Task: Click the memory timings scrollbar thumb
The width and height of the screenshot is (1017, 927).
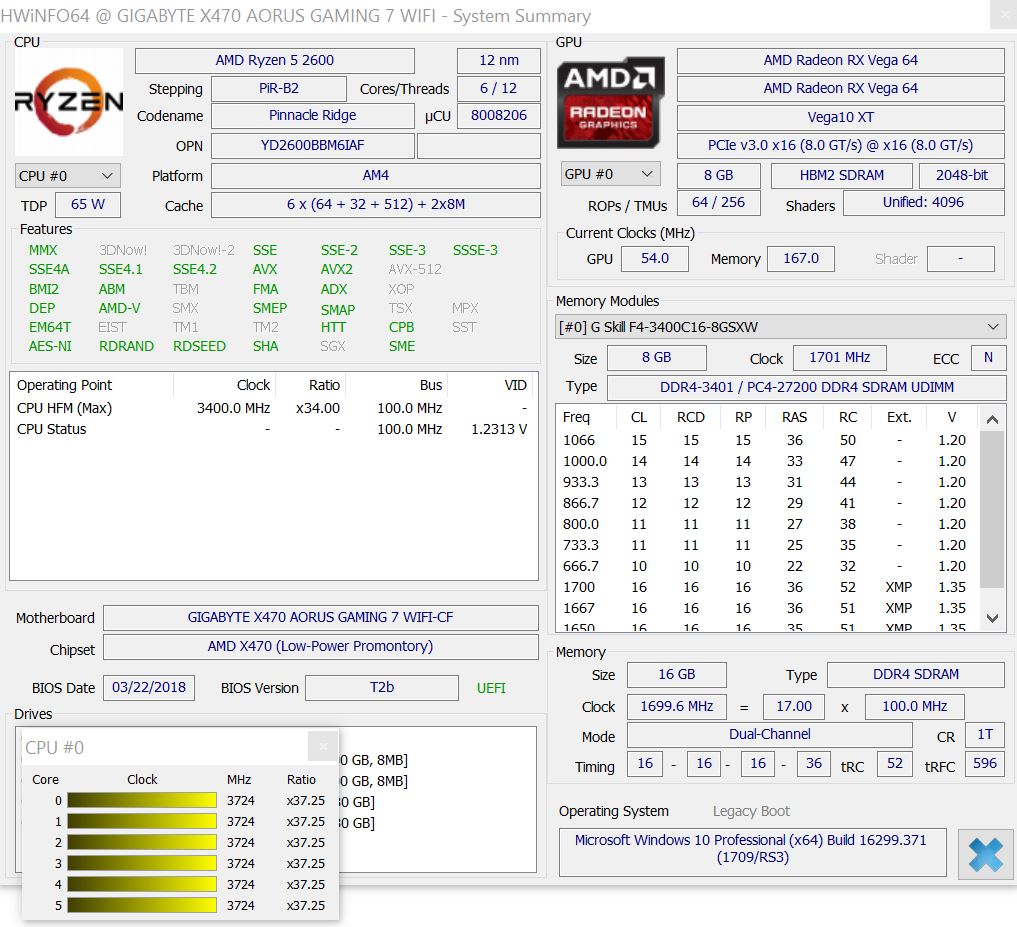Action: click(992, 509)
